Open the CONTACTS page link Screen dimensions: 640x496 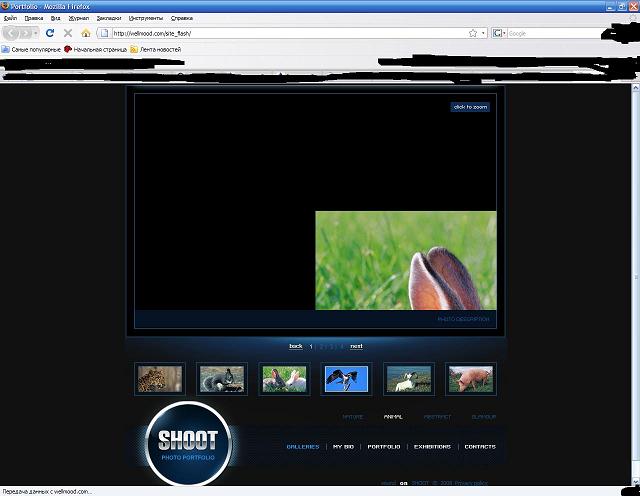(480, 447)
